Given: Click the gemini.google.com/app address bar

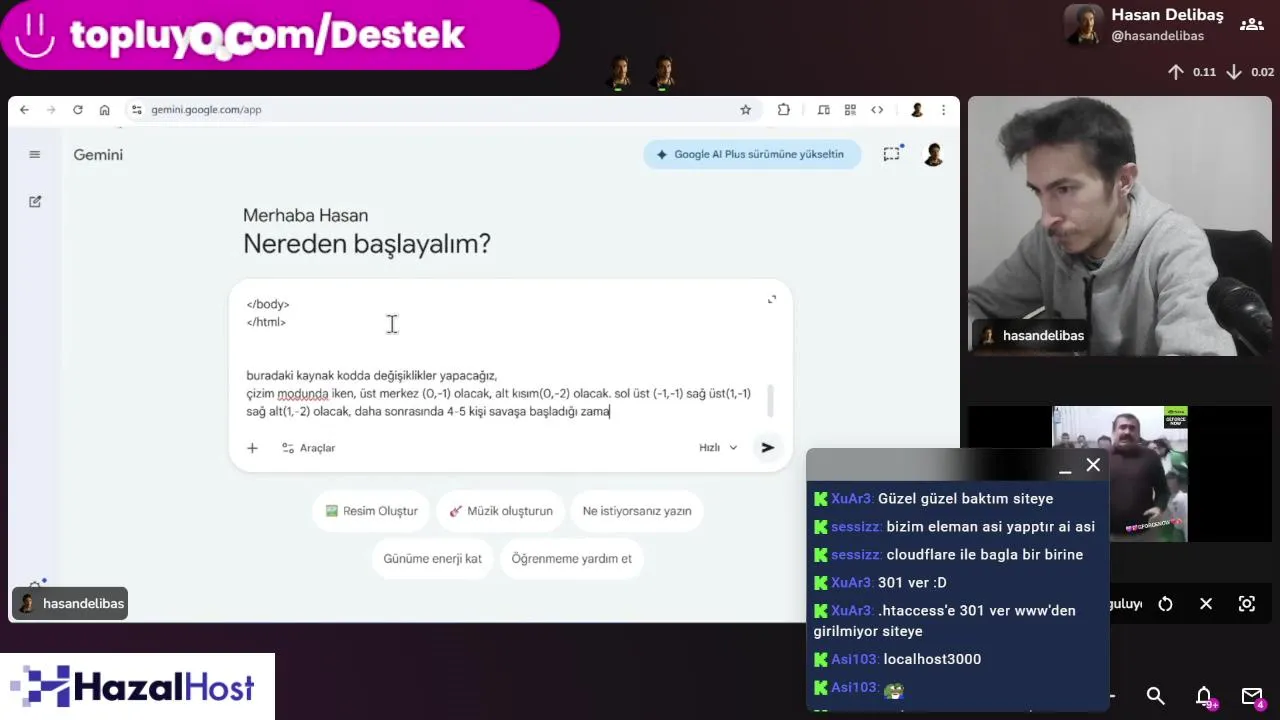Looking at the screenshot, I should [440, 110].
